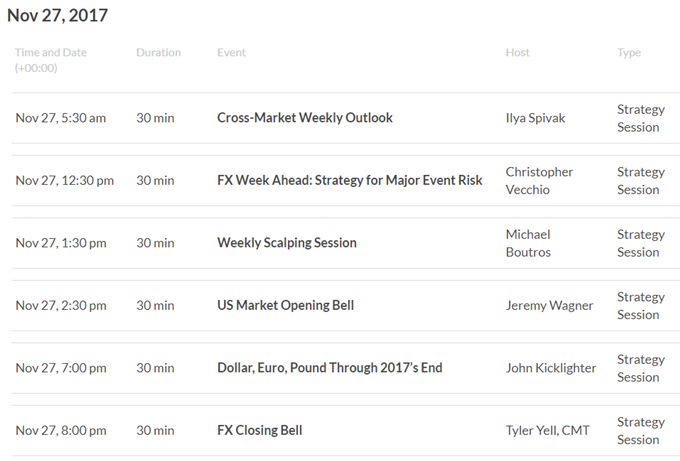Open FX Week Ahead: Strategy for Major Event Risk
Viewport: 680px width, 461px height.
click(x=350, y=180)
